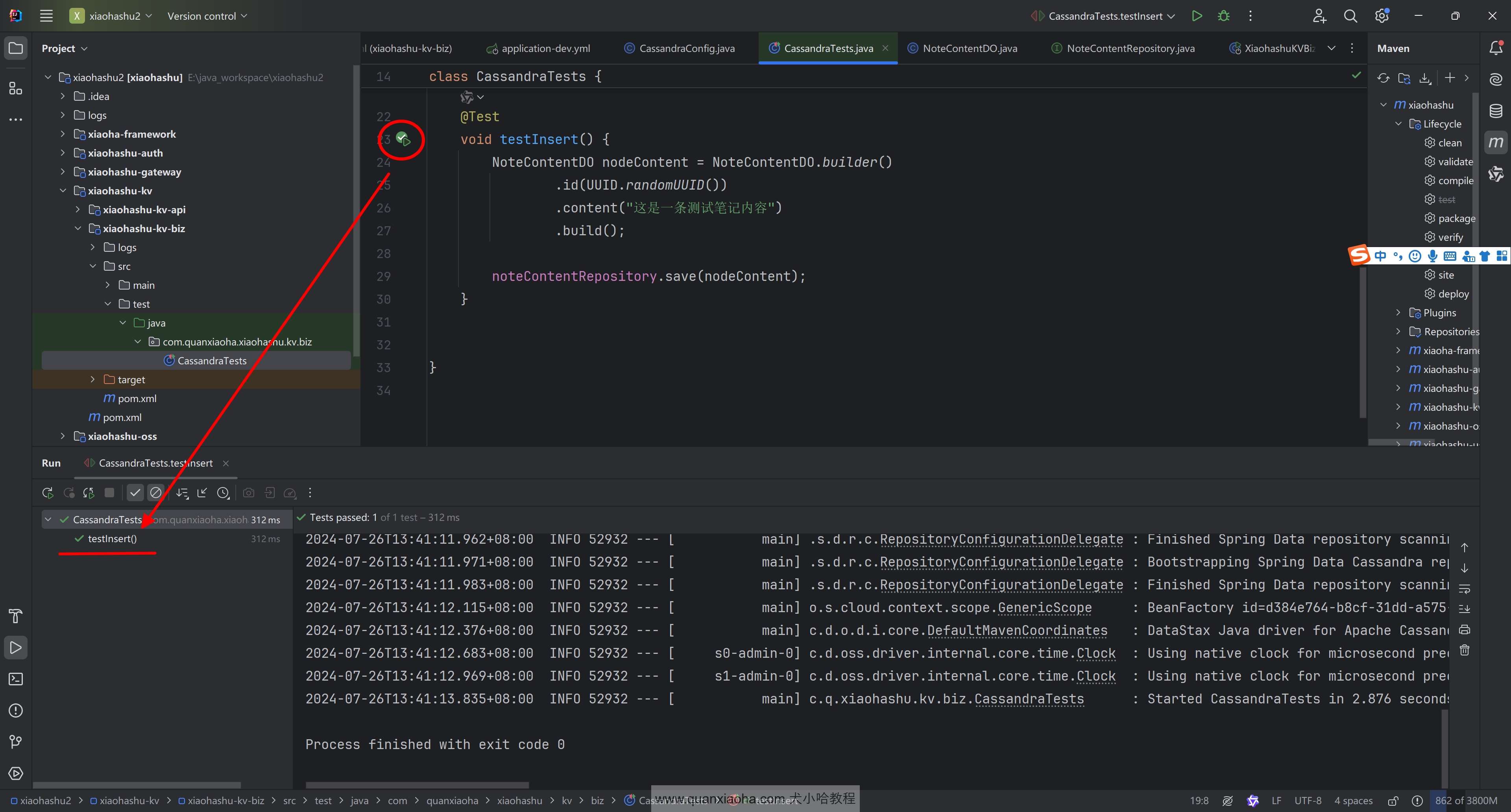Viewport: 1511px width, 812px height.
Task: Open Git tool window from the left sidebar
Action: coord(16,742)
